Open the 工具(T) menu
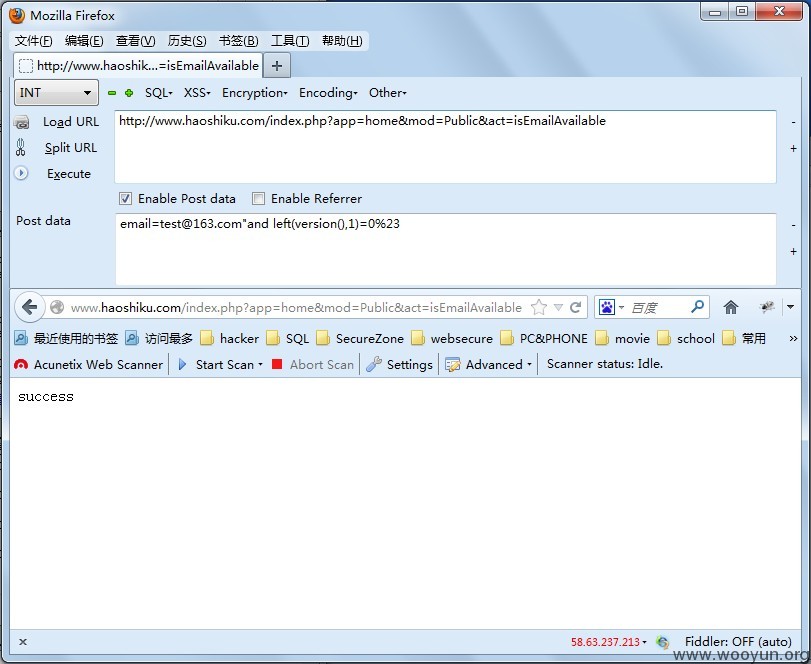The height and width of the screenshot is (664, 811). (290, 41)
